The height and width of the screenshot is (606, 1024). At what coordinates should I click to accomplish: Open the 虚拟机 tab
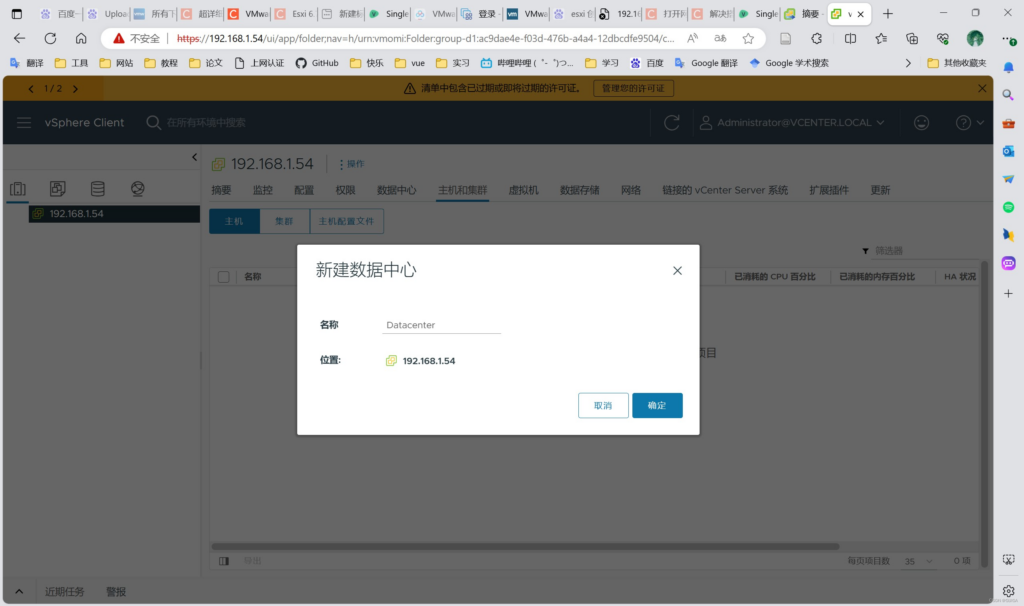pyautogui.click(x=523, y=190)
